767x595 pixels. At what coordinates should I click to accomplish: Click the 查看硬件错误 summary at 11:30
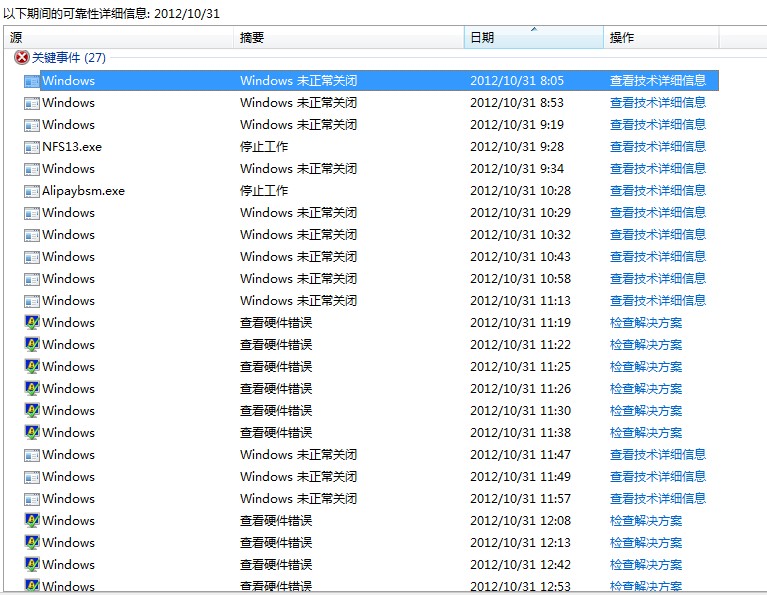276,411
